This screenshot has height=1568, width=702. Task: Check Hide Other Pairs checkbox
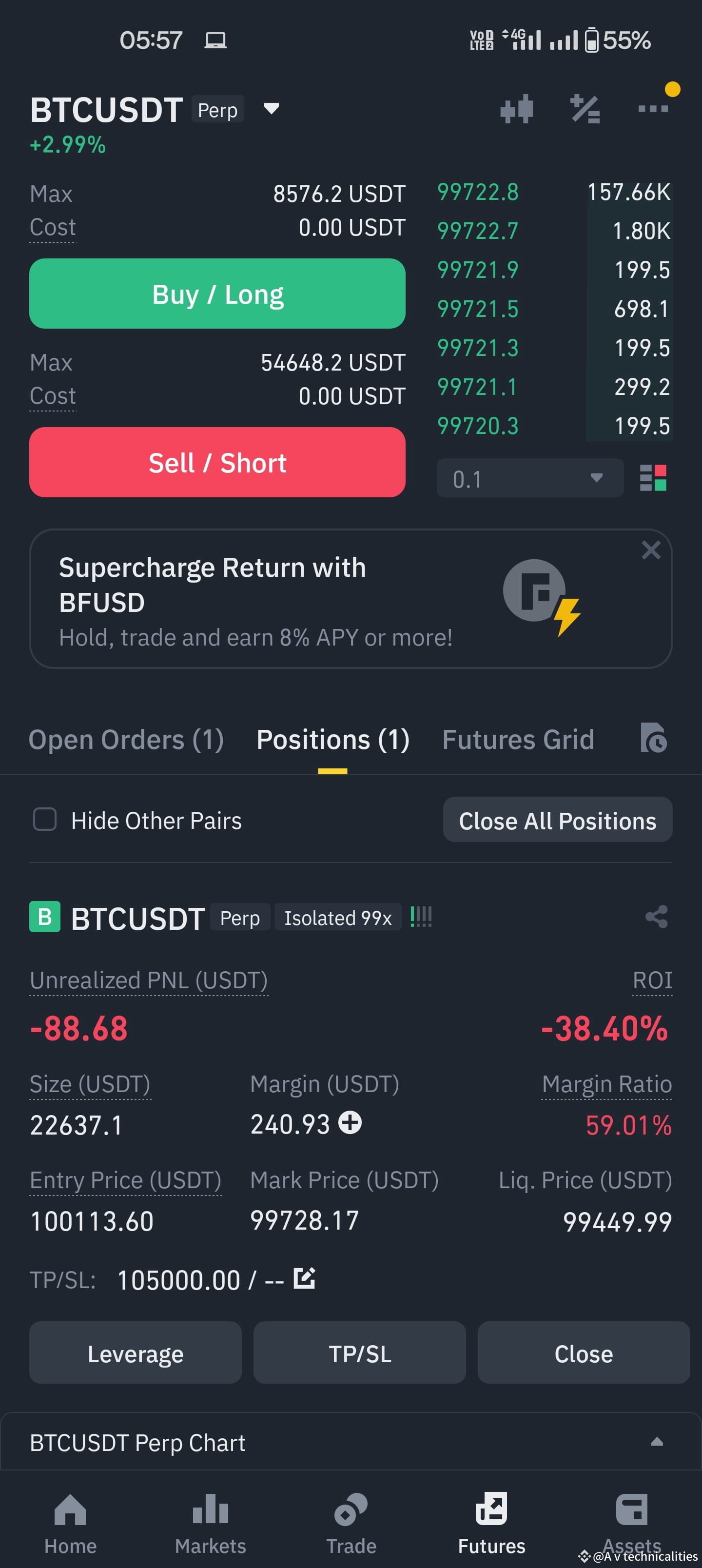click(44, 819)
